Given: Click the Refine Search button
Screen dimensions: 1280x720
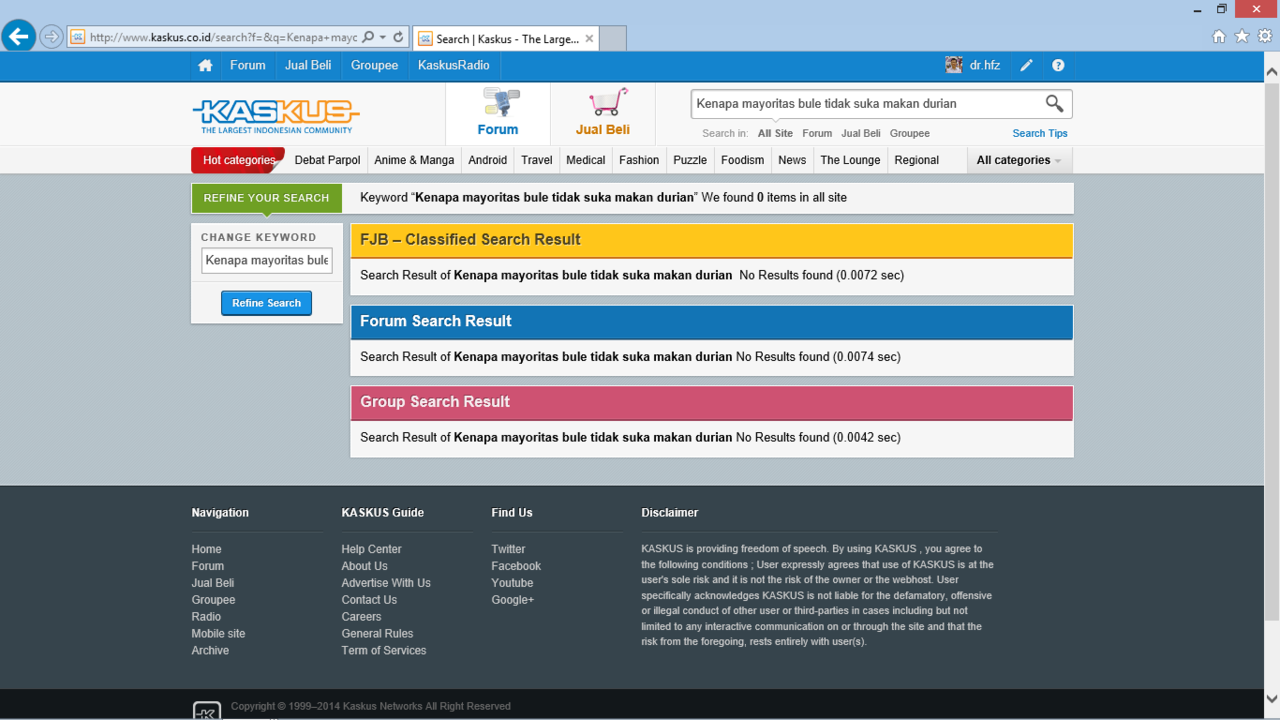Looking at the screenshot, I should pos(266,303).
